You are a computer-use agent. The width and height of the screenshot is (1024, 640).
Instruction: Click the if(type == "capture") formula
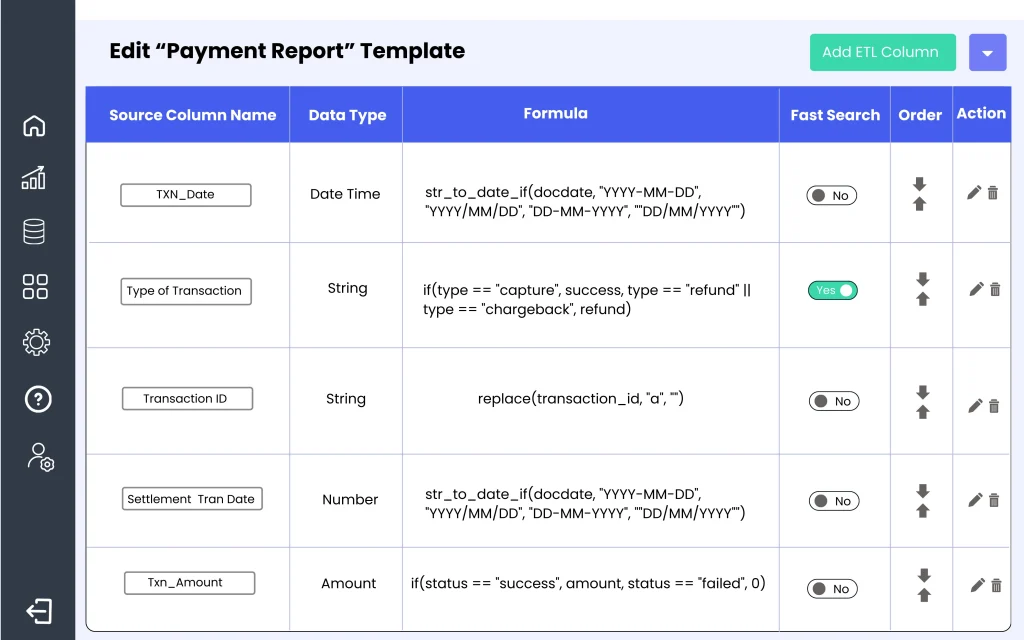click(x=586, y=299)
